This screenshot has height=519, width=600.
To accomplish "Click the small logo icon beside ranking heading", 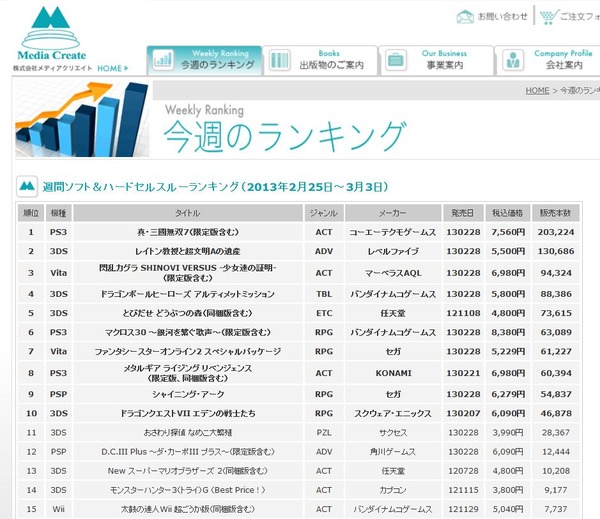I will pos(27,186).
